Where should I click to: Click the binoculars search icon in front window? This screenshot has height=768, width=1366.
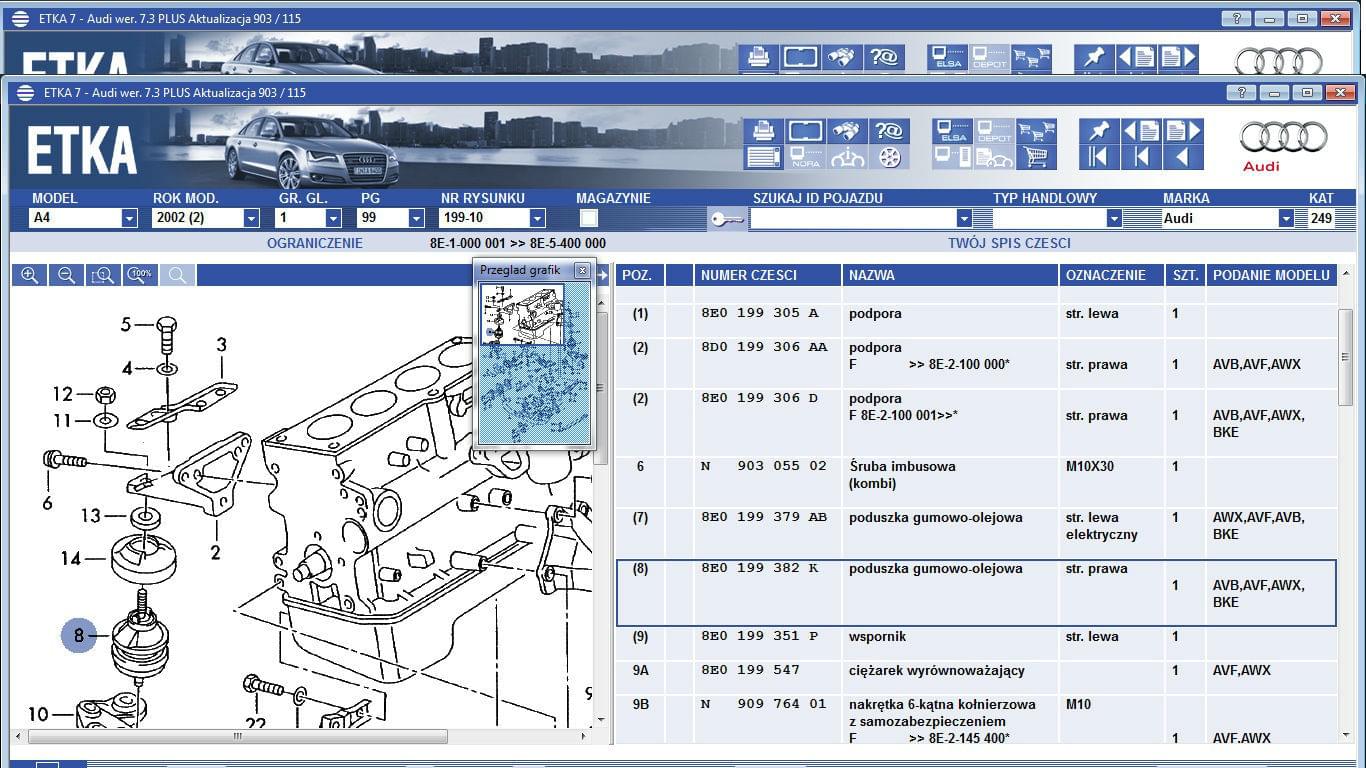pos(846,131)
